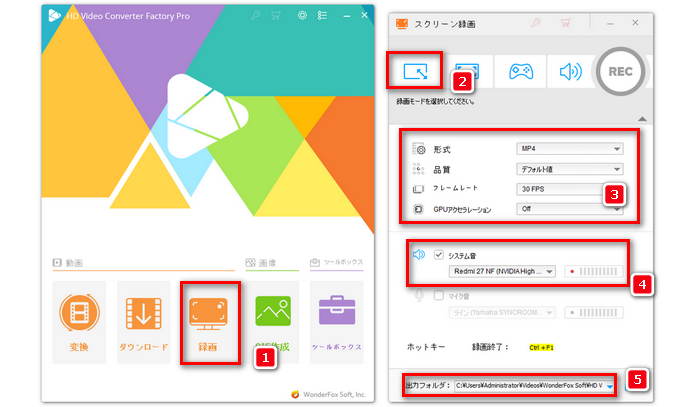
Task: Click the 出力フォルダ output path field
Action: (534, 385)
